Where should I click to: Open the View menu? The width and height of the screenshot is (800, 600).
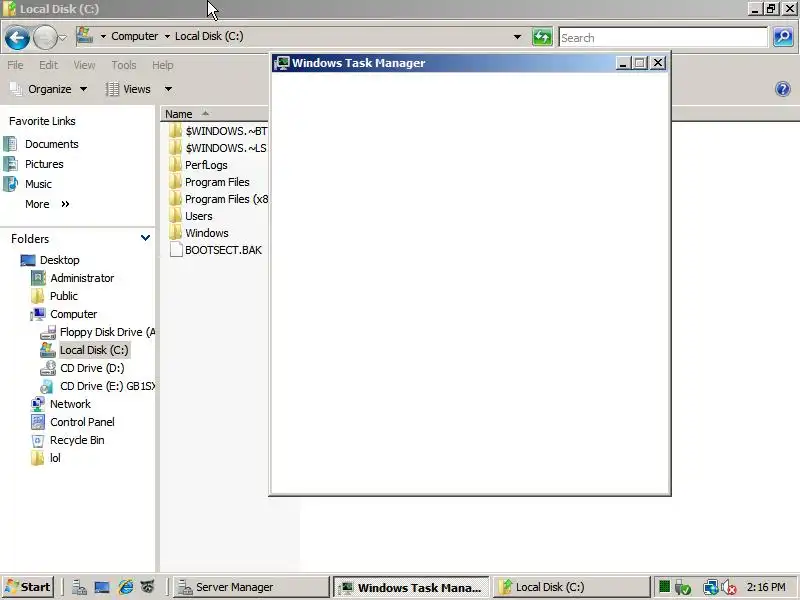click(x=84, y=65)
